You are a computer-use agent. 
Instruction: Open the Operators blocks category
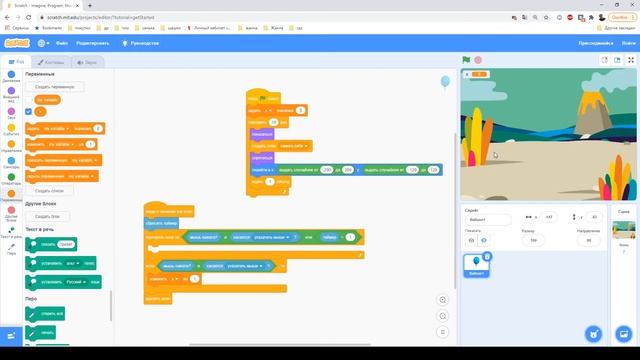11,179
